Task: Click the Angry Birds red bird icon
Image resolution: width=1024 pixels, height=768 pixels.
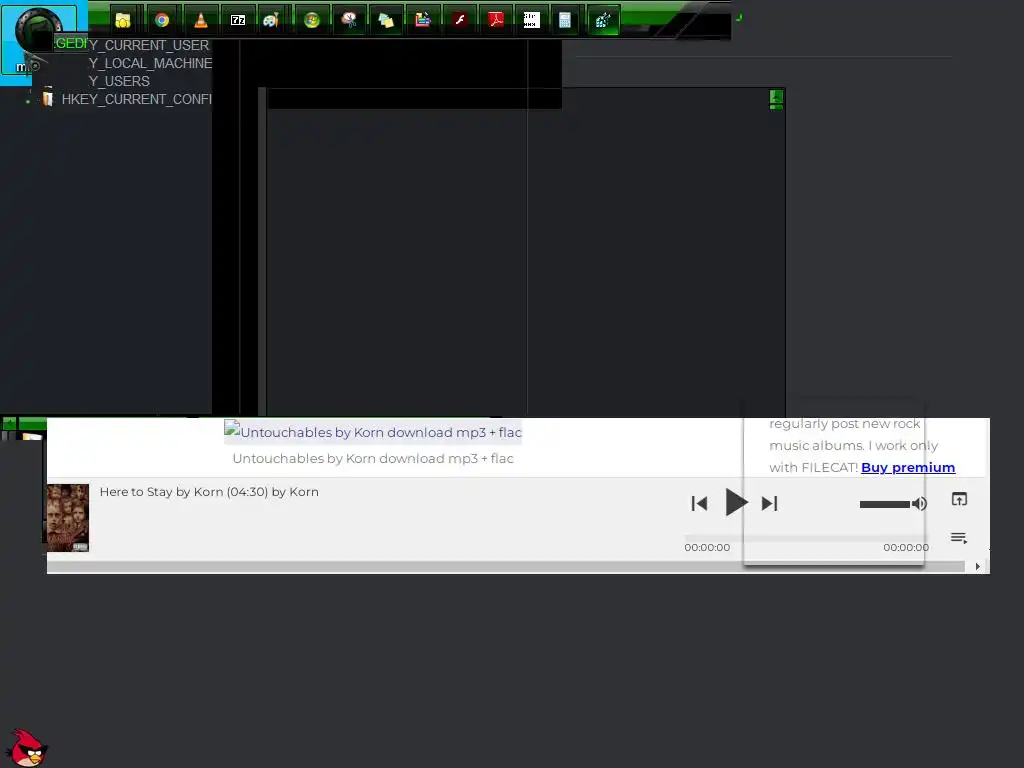Action: (27, 748)
